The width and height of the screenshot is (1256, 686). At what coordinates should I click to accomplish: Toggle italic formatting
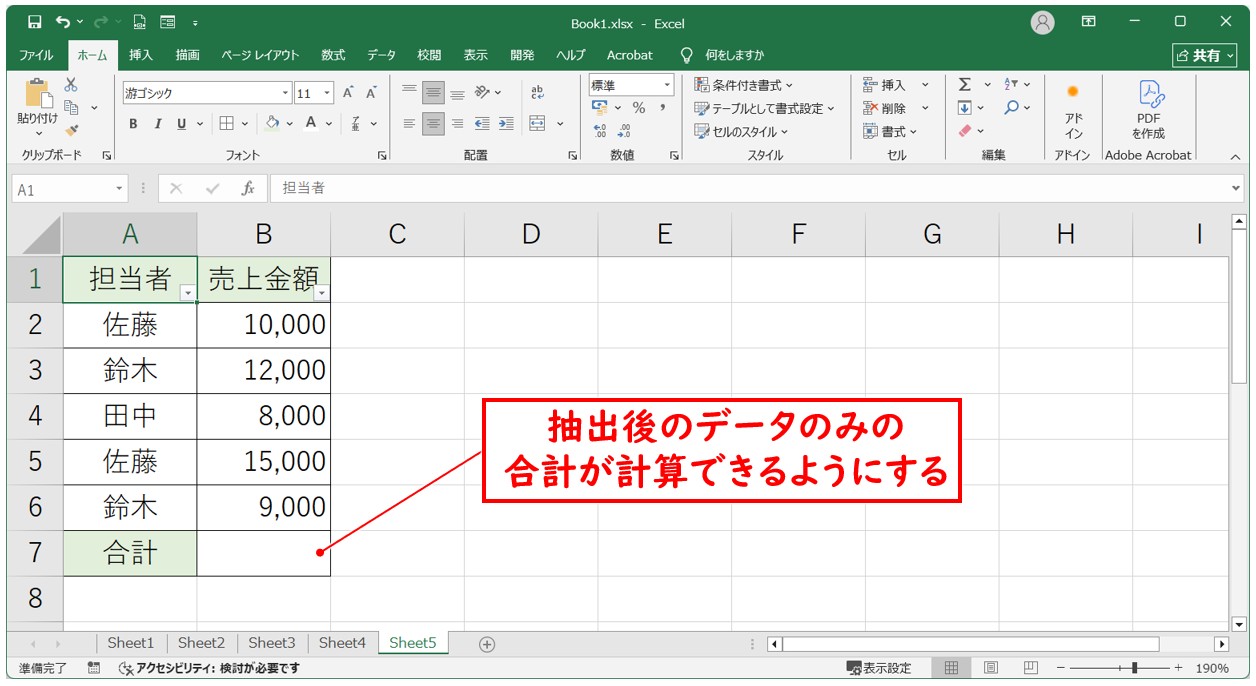coord(157,124)
